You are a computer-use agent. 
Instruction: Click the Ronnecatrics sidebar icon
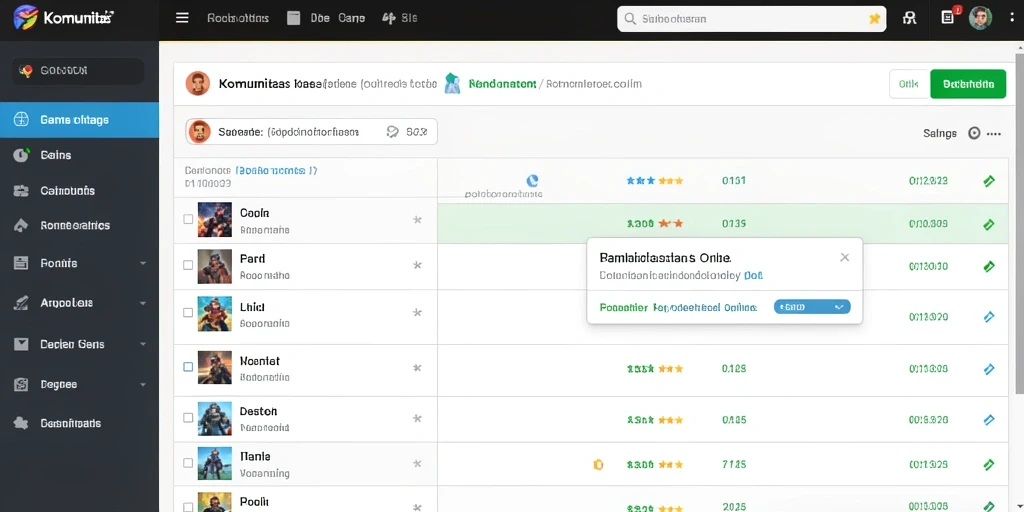click(x=21, y=225)
